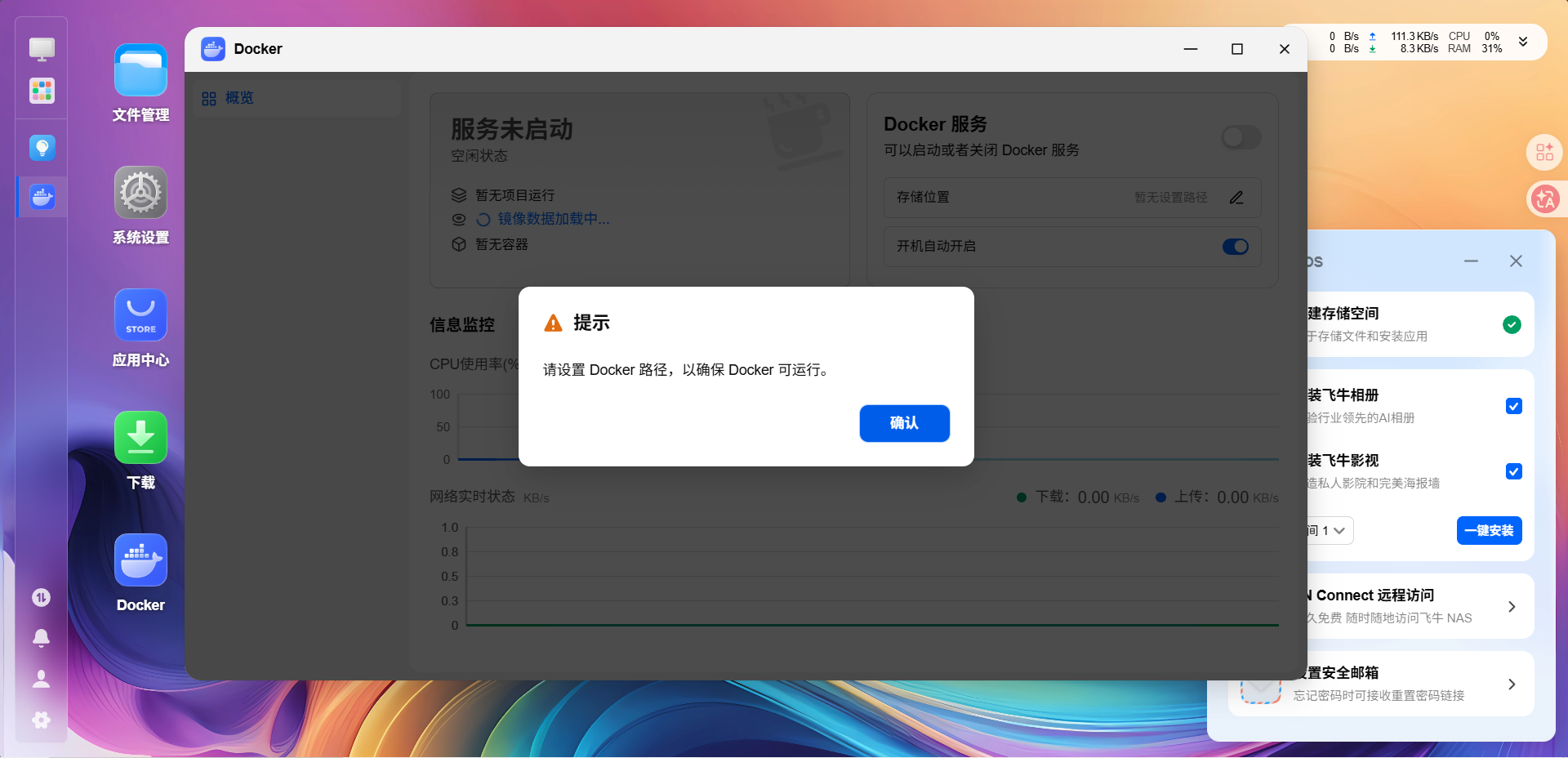Click the 一键安装 button

1489,531
